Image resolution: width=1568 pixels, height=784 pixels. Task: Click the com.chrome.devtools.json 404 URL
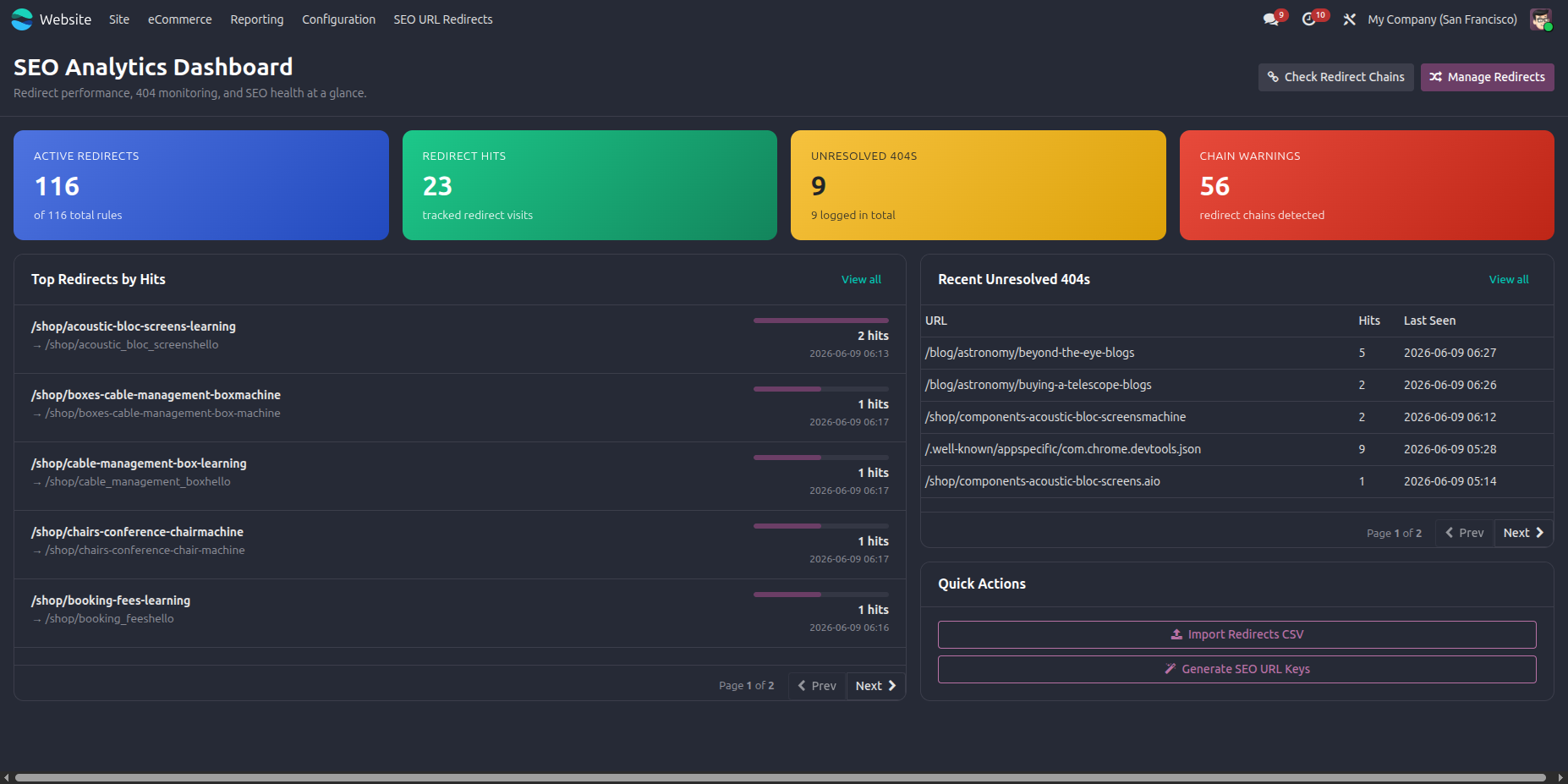(1063, 449)
